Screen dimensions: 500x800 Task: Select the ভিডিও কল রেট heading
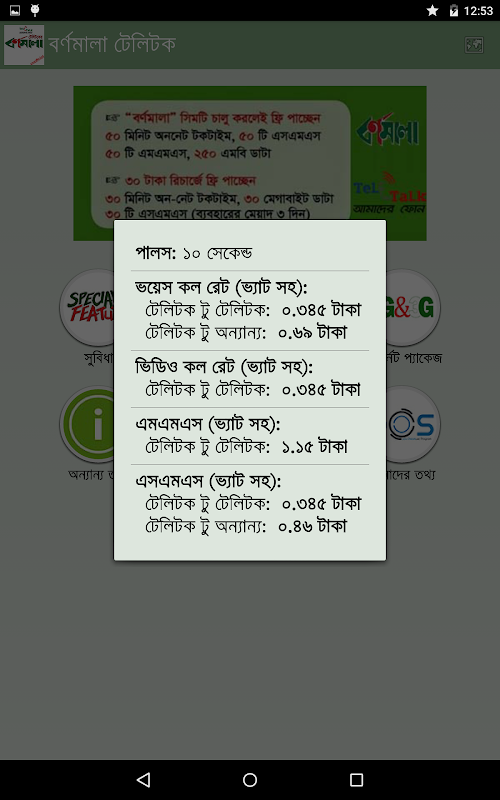224,367
